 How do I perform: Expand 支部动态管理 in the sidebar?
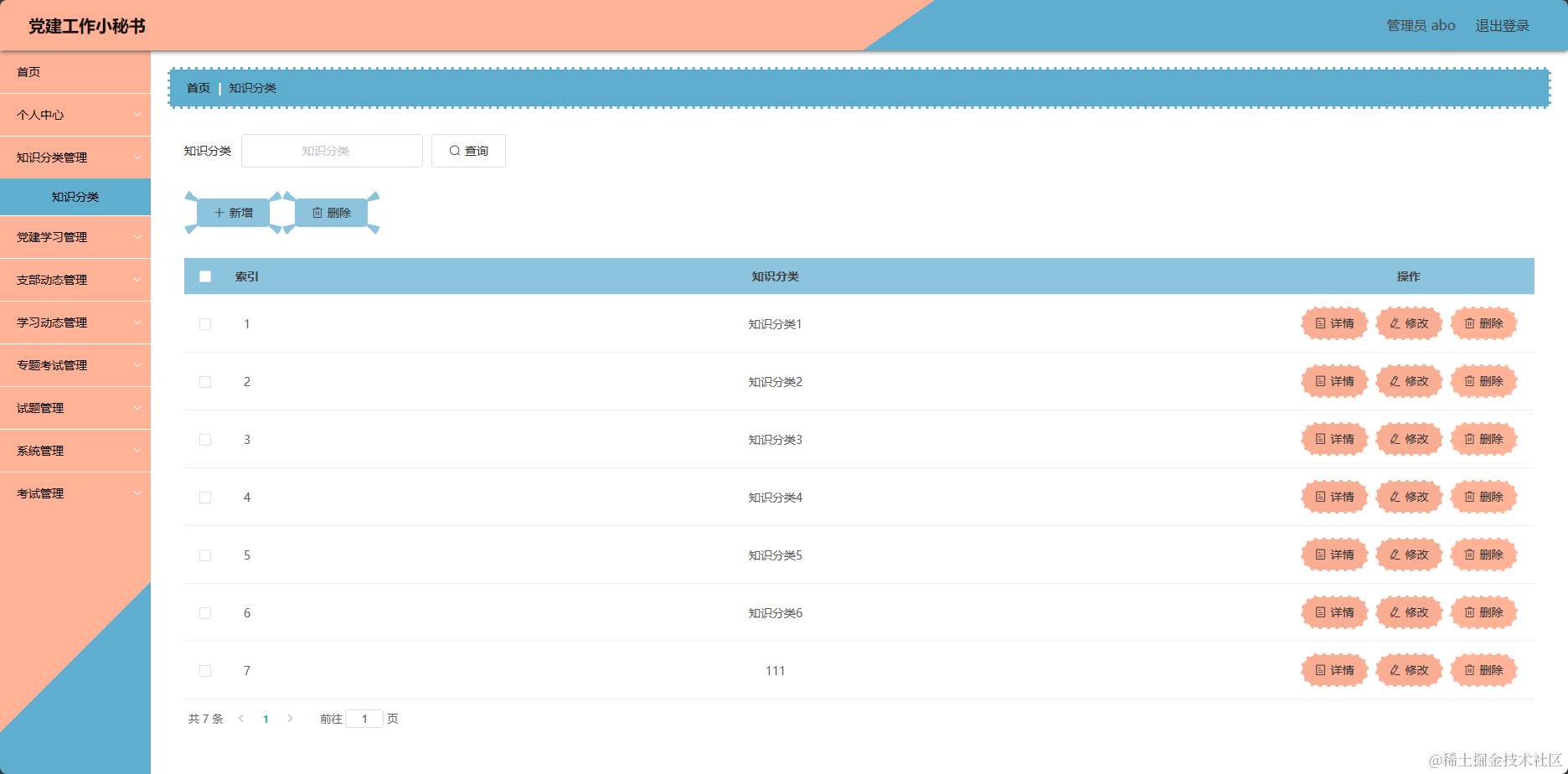[75, 280]
